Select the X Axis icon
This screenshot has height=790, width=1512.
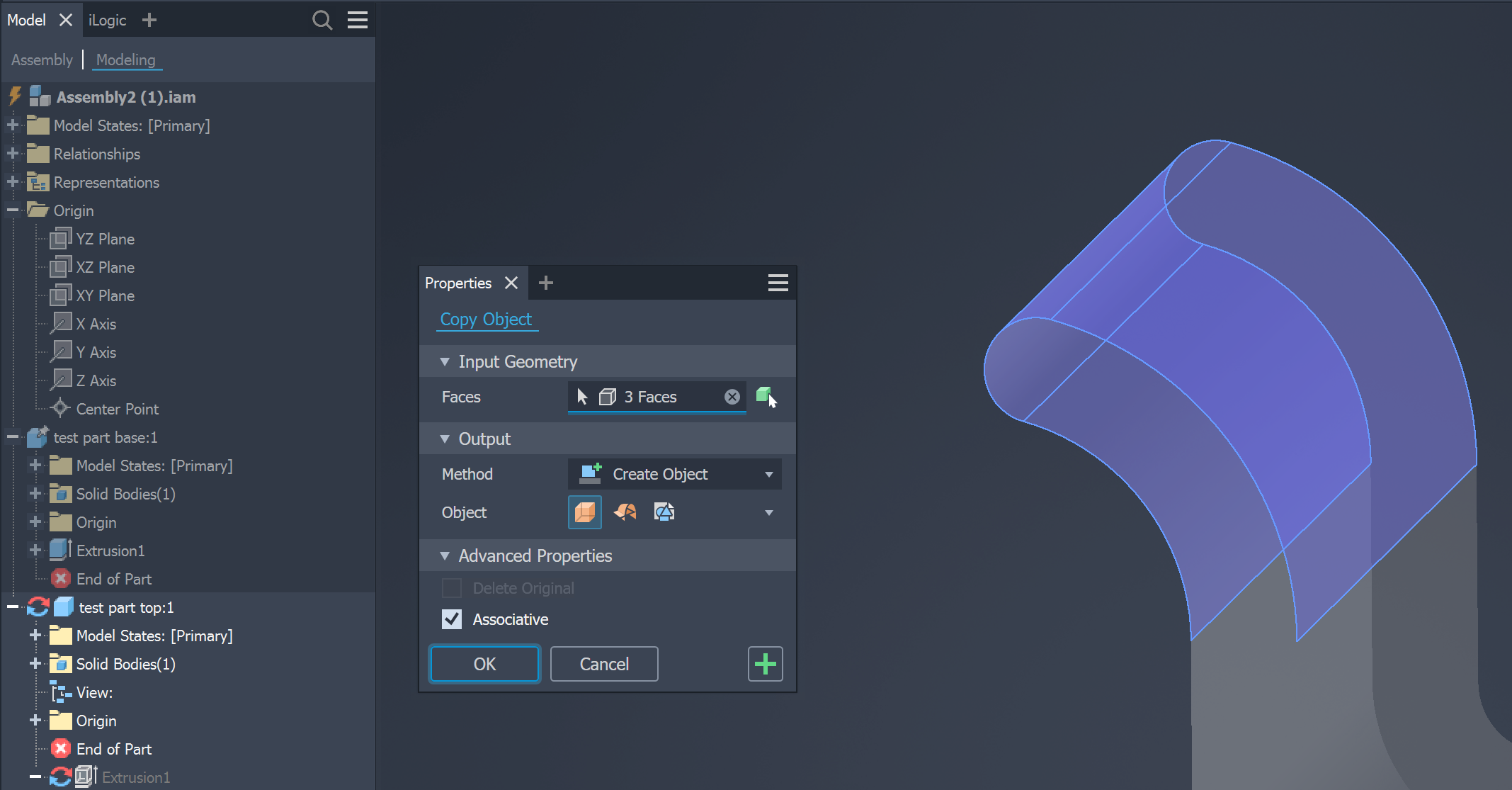[x=61, y=324]
